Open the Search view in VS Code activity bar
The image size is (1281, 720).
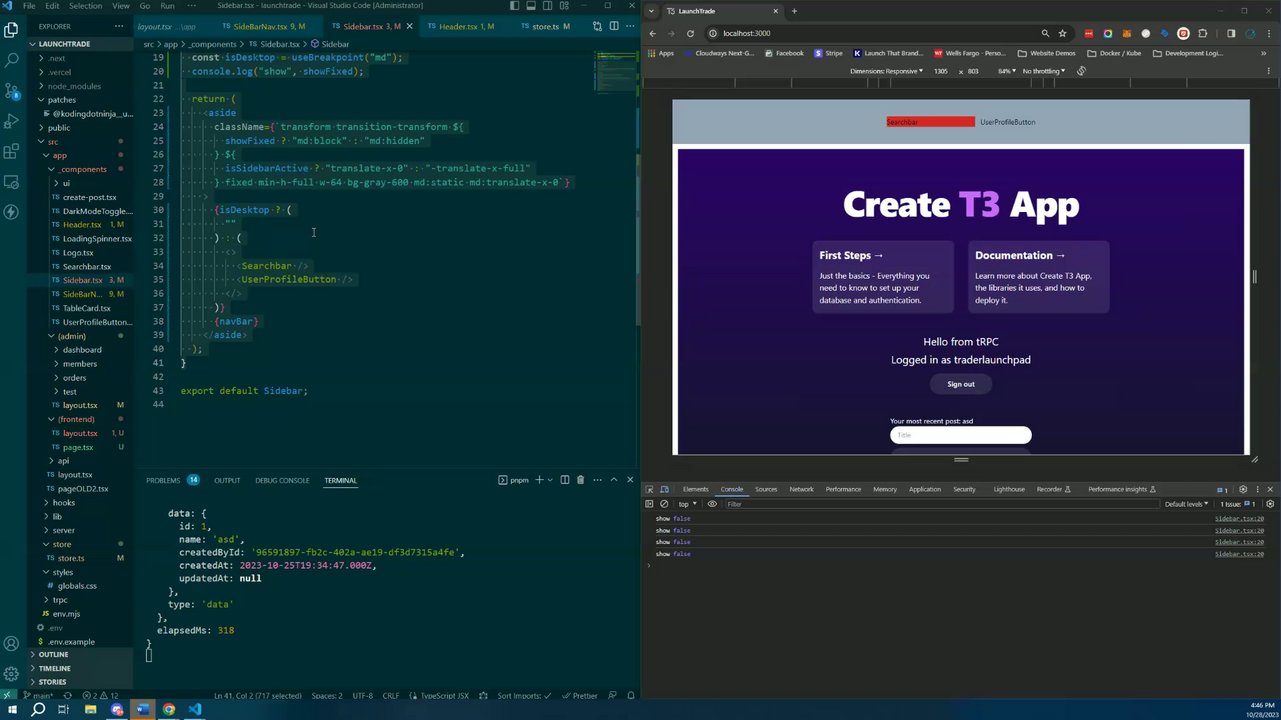(x=12, y=60)
